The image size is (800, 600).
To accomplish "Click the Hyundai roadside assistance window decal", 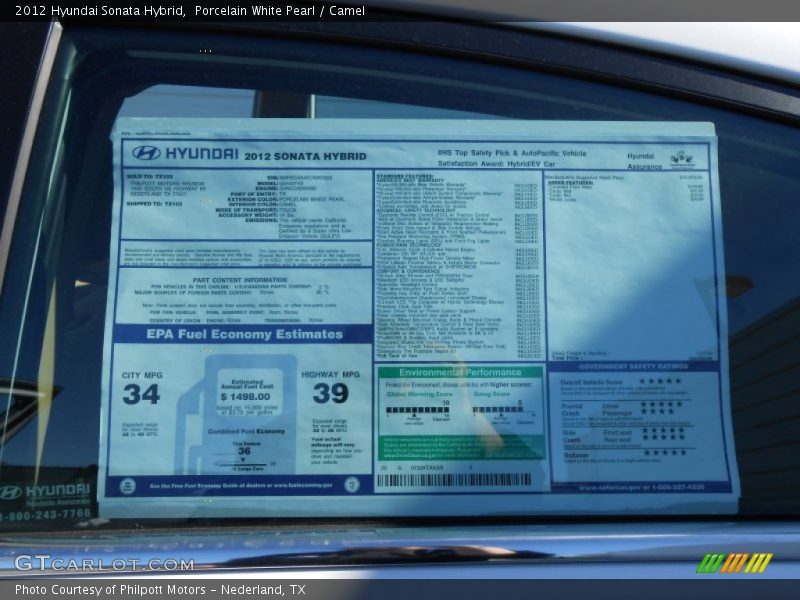I will tap(47, 500).
